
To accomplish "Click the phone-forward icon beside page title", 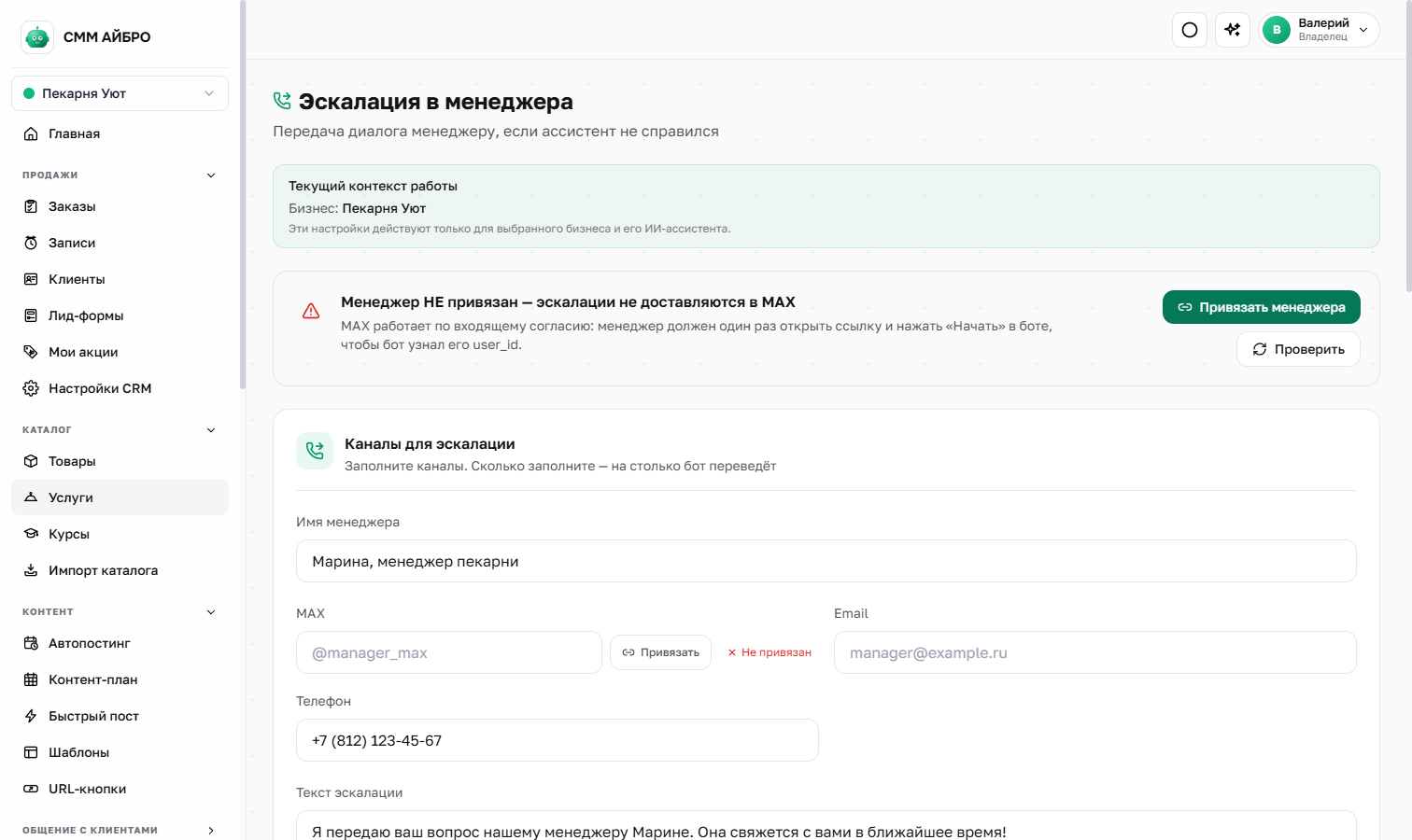I will (x=282, y=101).
